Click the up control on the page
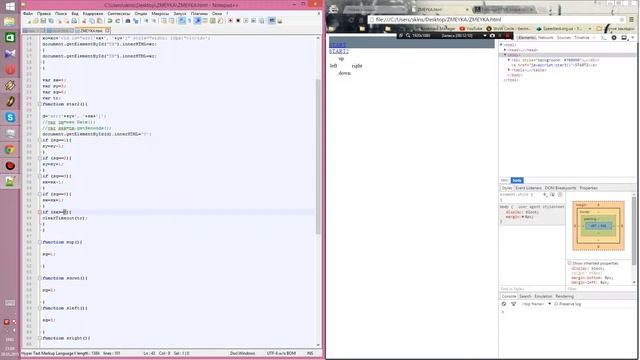Image resolution: width=640 pixels, height=360 pixels. tap(341, 59)
